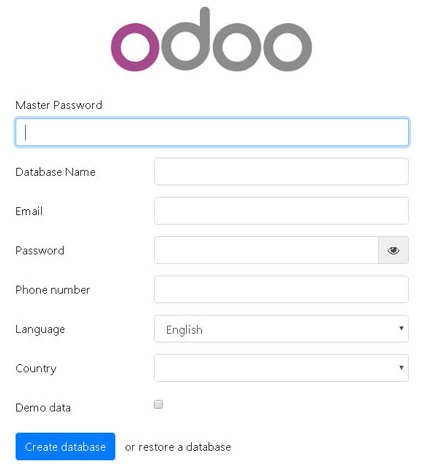Viewport: 426px width, 469px height.
Task: Click the Odoo logo at top
Action: pos(211,39)
